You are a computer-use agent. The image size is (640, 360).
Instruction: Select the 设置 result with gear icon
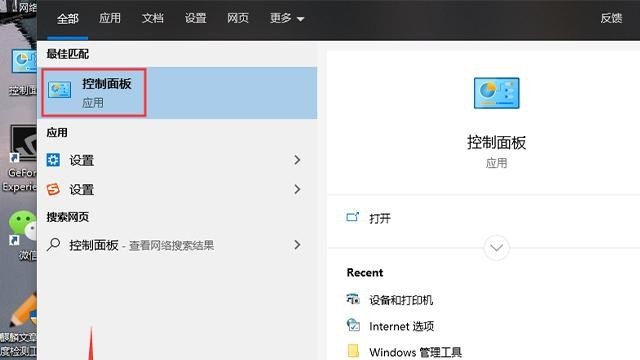177,160
